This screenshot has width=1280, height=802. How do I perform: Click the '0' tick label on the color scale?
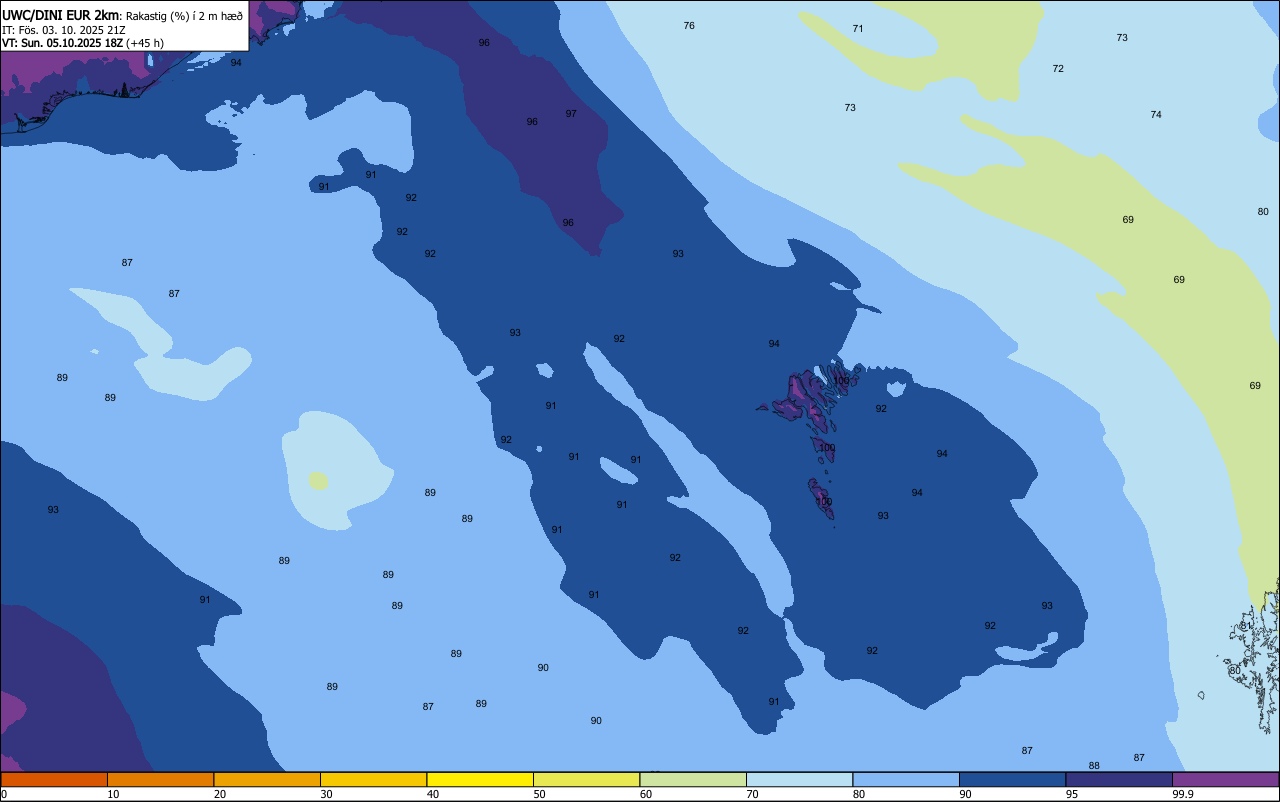click(x=4, y=794)
